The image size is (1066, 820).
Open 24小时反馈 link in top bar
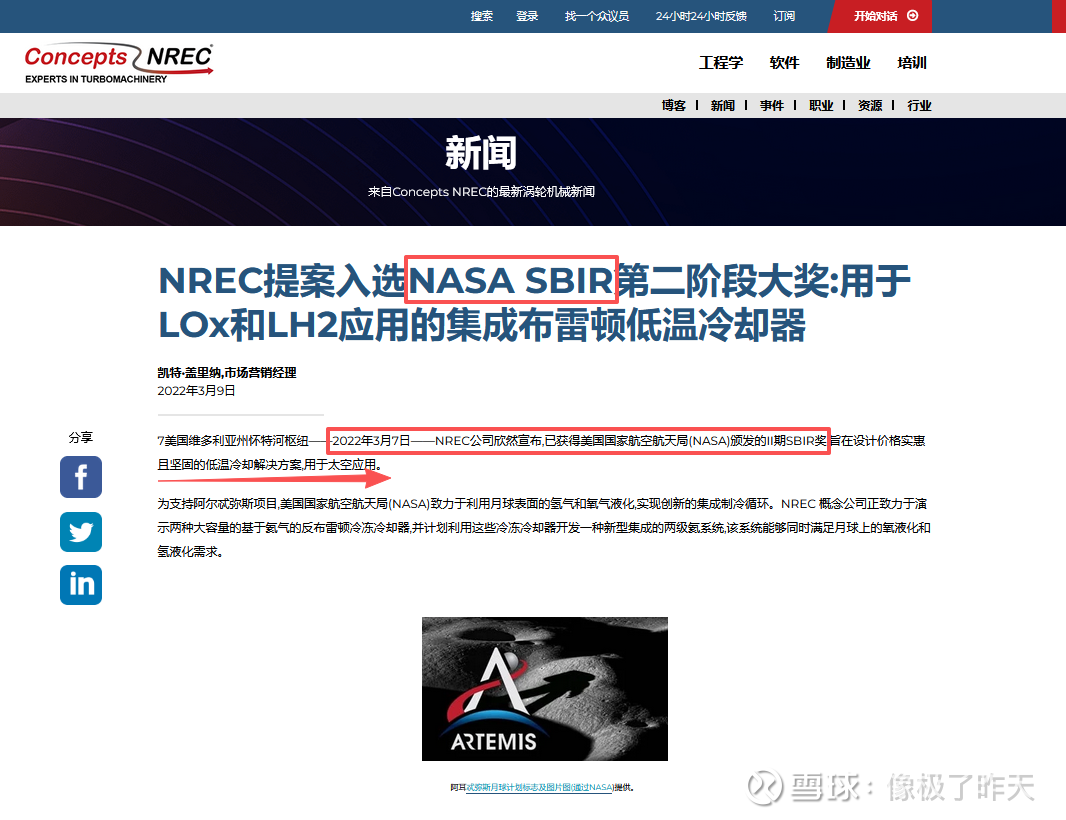pos(701,16)
